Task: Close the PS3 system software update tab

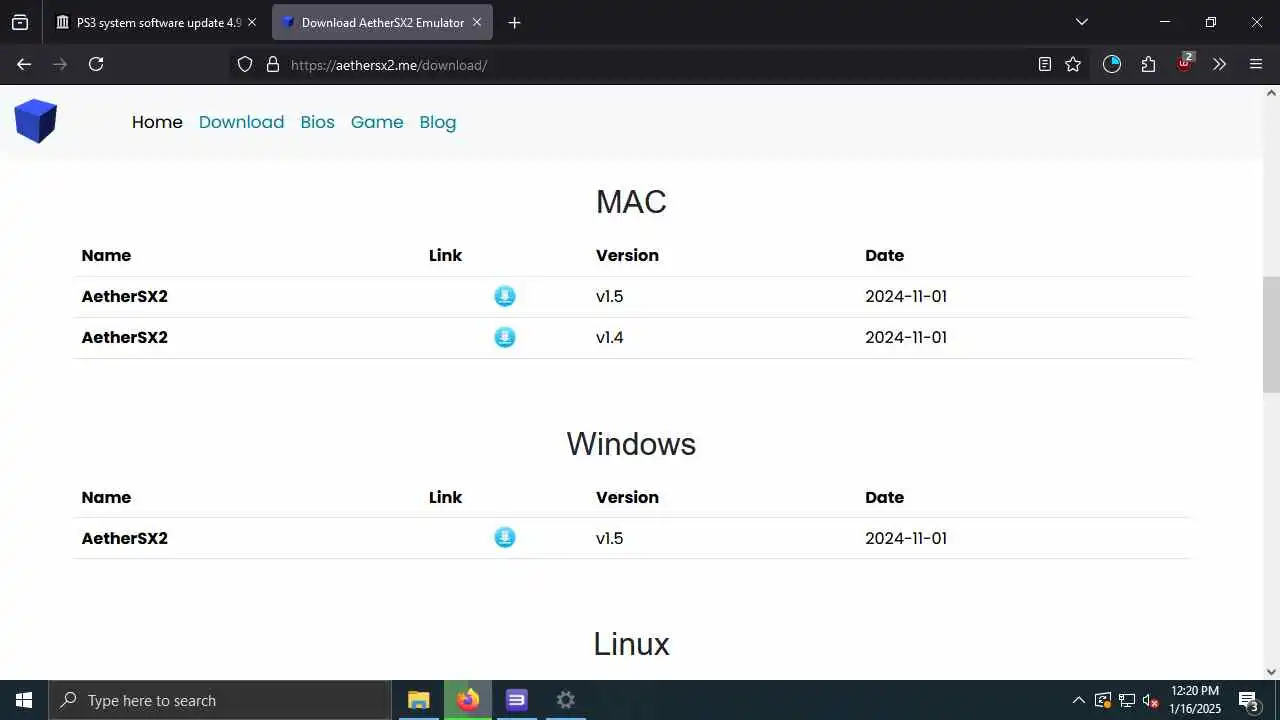Action: coord(252,22)
